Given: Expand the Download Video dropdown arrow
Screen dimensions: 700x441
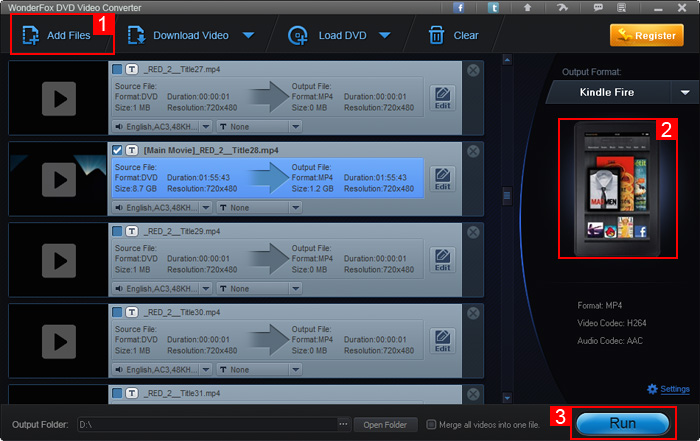Looking at the screenshot, I should [x=248, y=35].
